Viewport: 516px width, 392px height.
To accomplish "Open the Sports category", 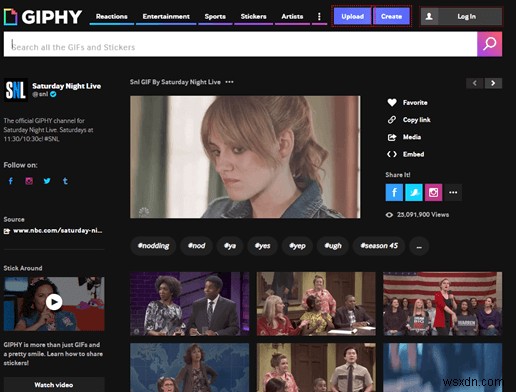I will (x=215, y=16).
